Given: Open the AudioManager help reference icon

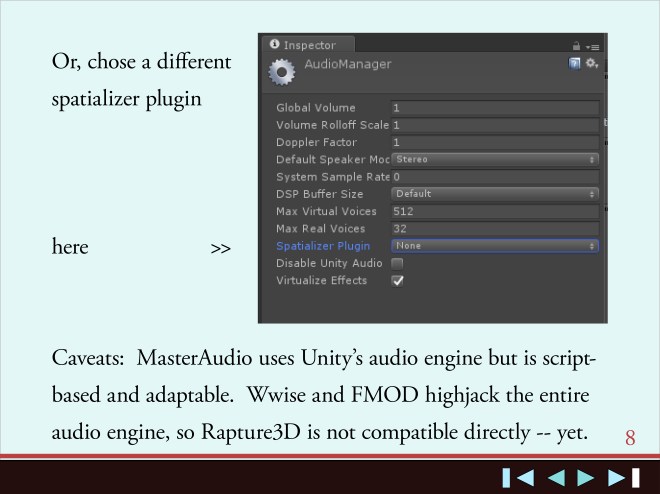Looking at the screenshot, I should (x=575, y=64).
